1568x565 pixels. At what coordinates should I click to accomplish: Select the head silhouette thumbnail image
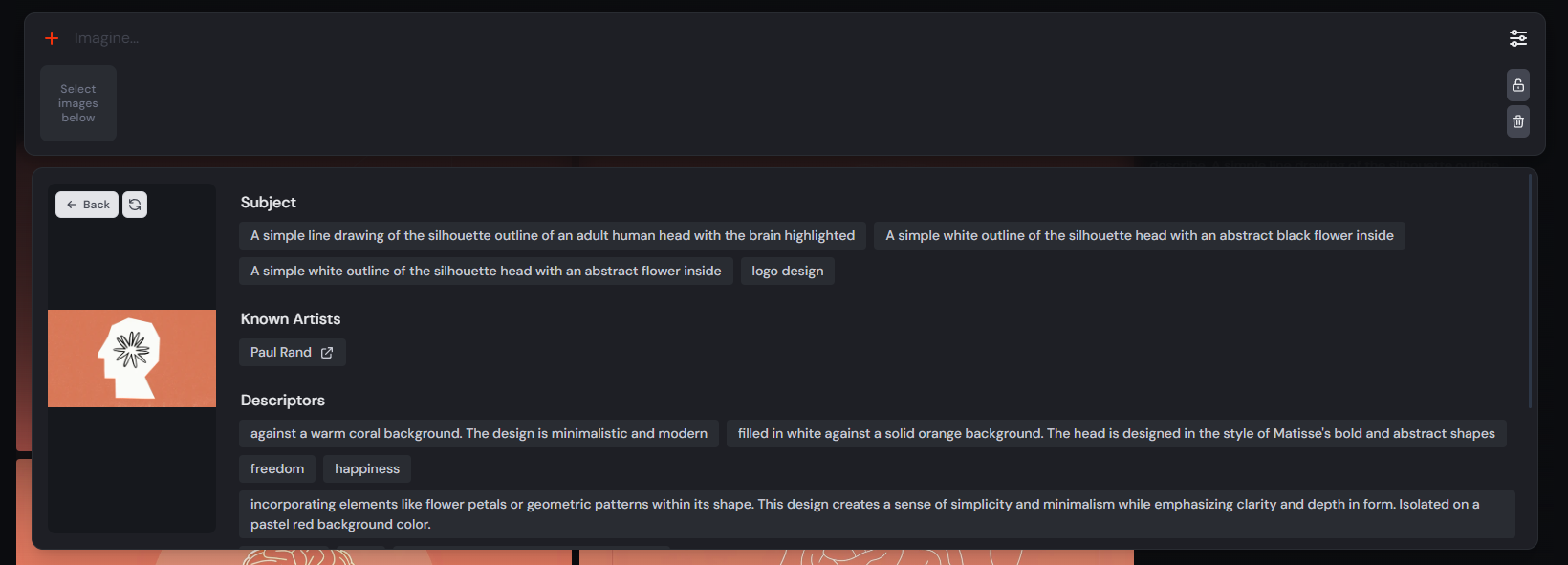click(x=132, y=359)
